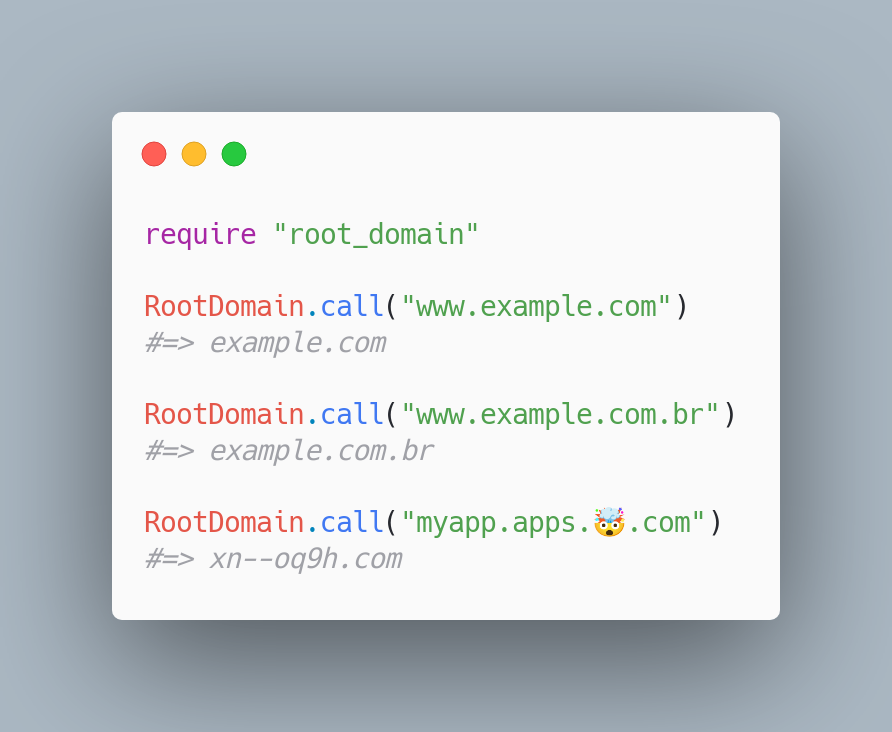
Task: Click the first RootDomain class name
Action: [224, 307]
